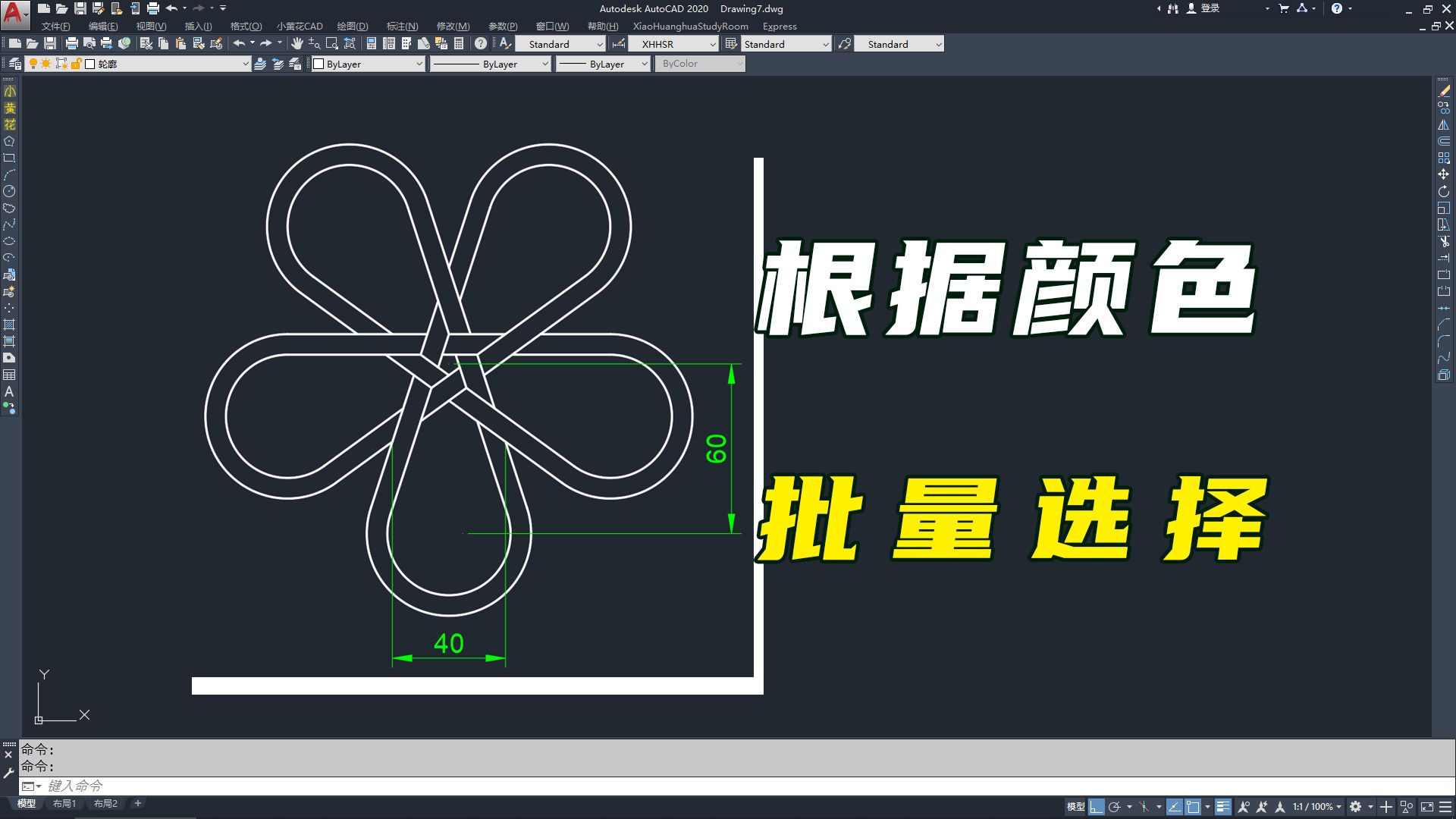Toggle Polar Tracking in status bar

[x=1115, y=807]
